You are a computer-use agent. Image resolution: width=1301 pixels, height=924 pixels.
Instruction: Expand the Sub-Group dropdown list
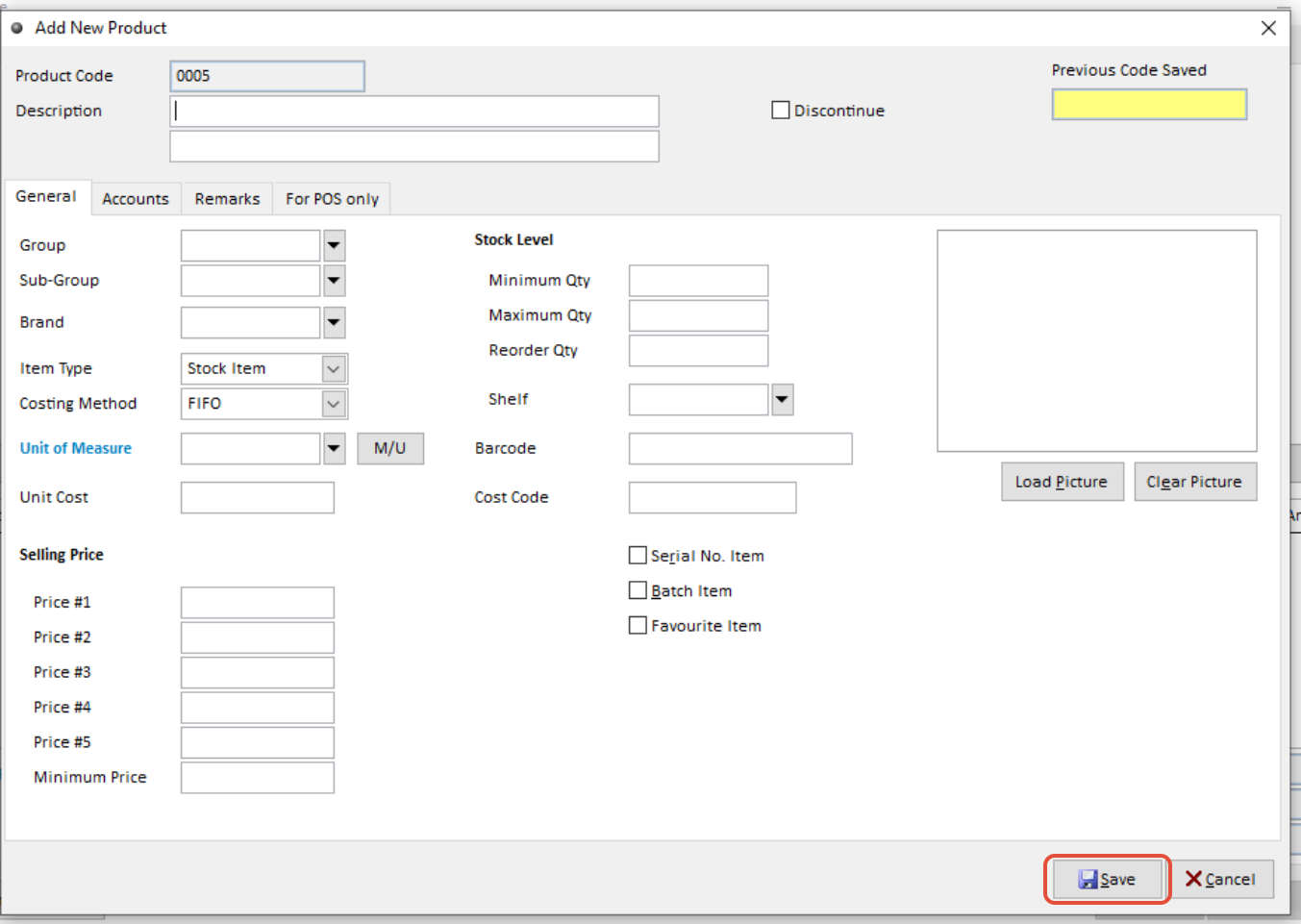coord(334,281)
